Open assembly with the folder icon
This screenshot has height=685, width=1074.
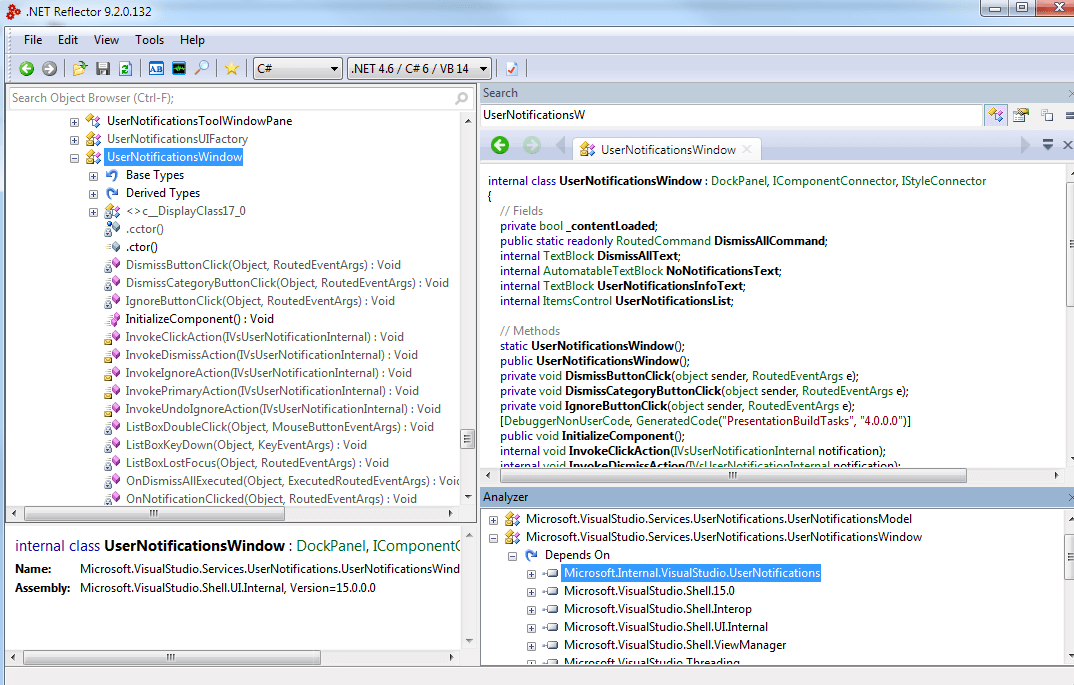80,68
